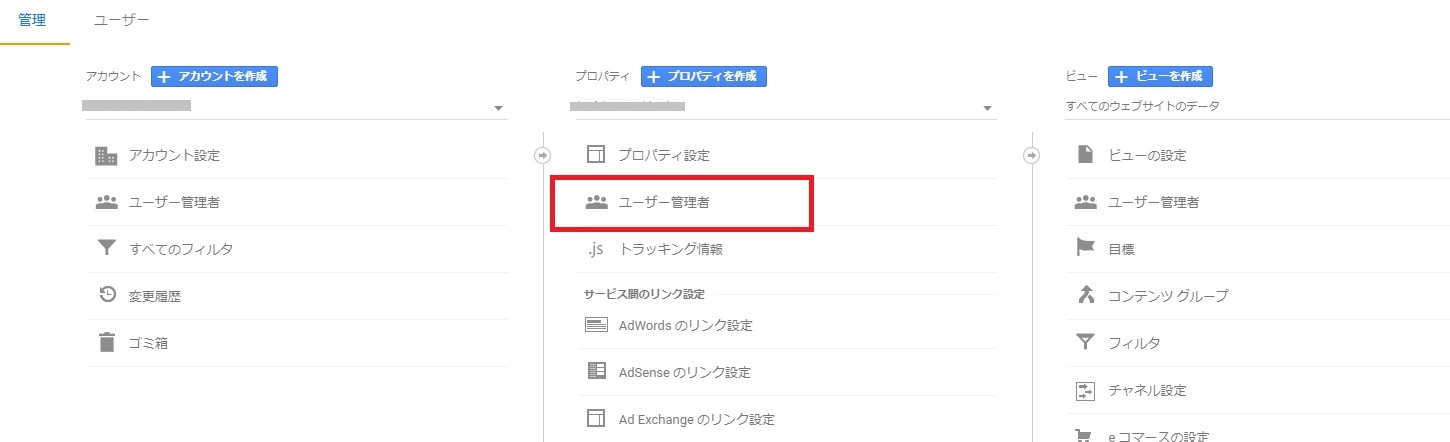Click the account-level ユーザー管理者 people icon
Image resolution: width=1450 pixels, height=442 pixels.
pyautogui.click(x=106, y=202)
